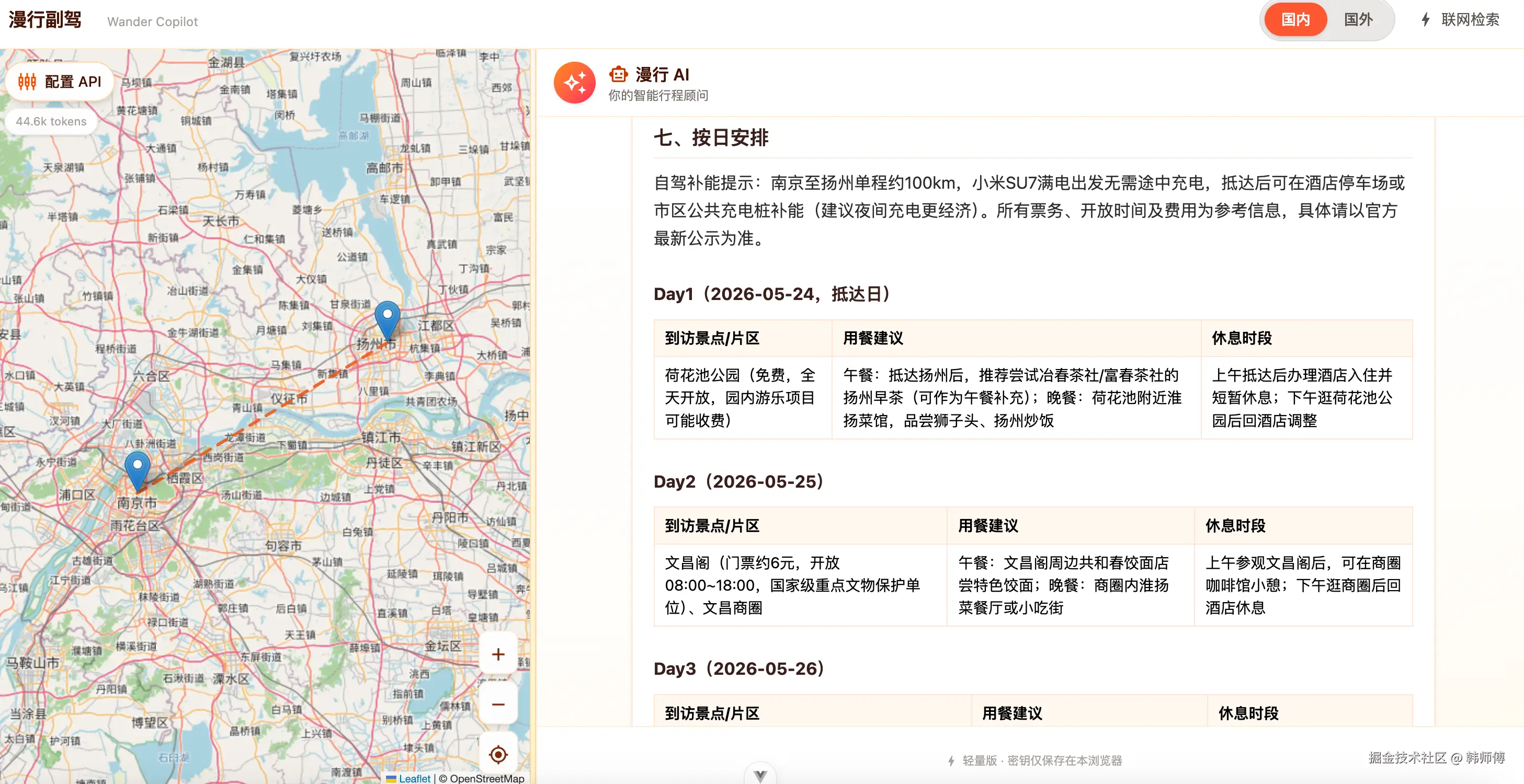
Task: Click Day2 共和春饺面店 meal cell
Action: point(1070,585)
